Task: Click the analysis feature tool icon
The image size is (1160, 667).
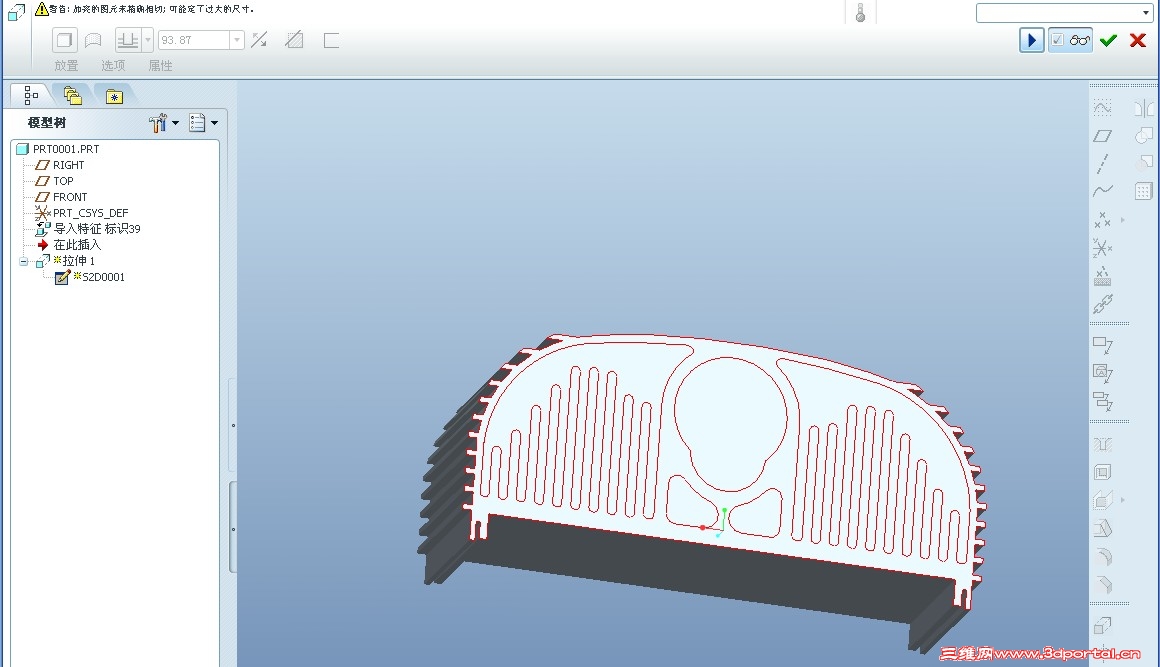Action: click(1102, 277)
